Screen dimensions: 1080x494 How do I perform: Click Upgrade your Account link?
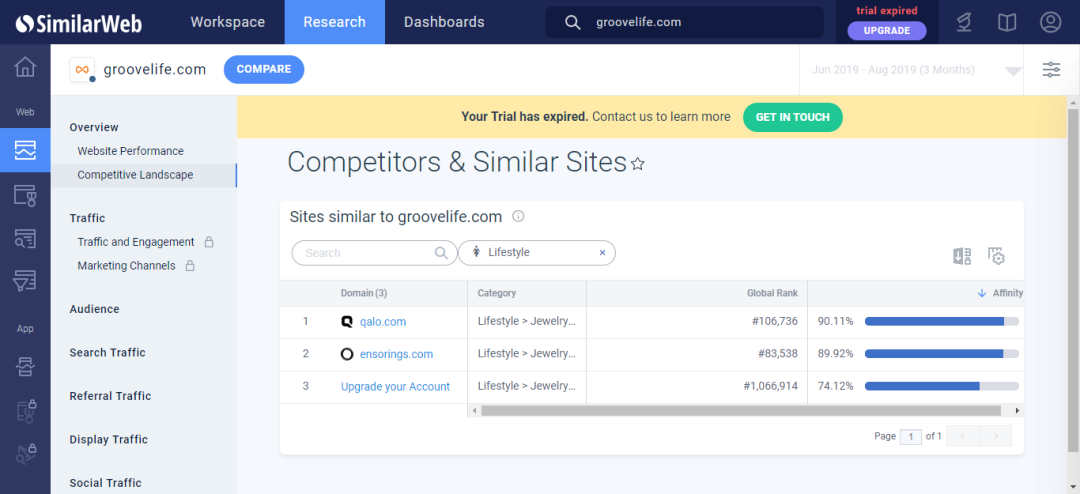[x=395, y=387]
